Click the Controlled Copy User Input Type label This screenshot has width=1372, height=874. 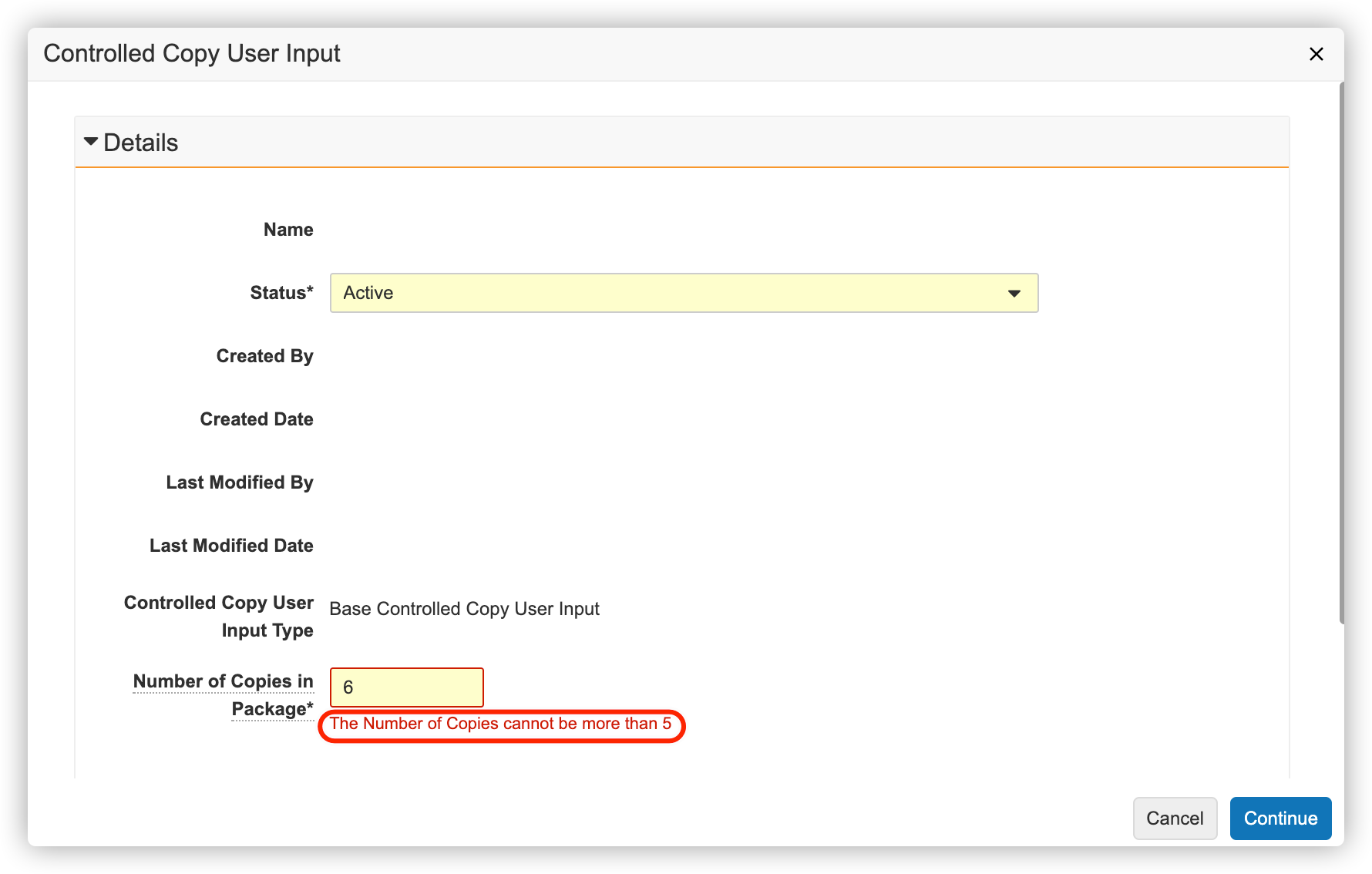tap(220, 616)
